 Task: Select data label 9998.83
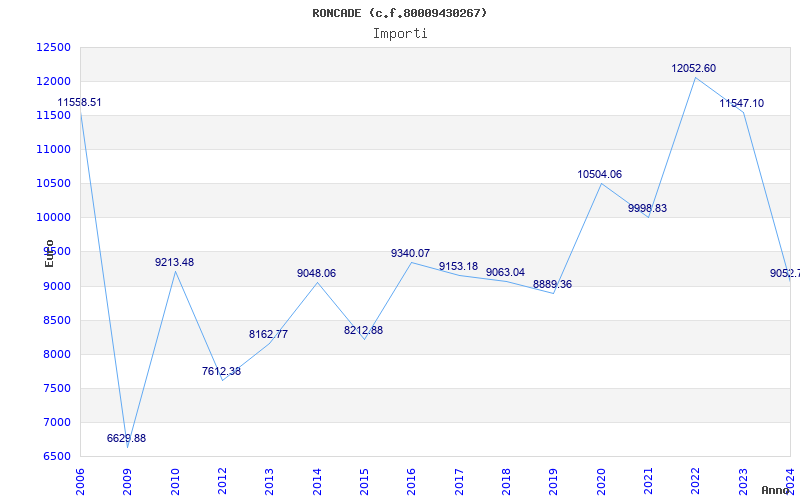647,208
